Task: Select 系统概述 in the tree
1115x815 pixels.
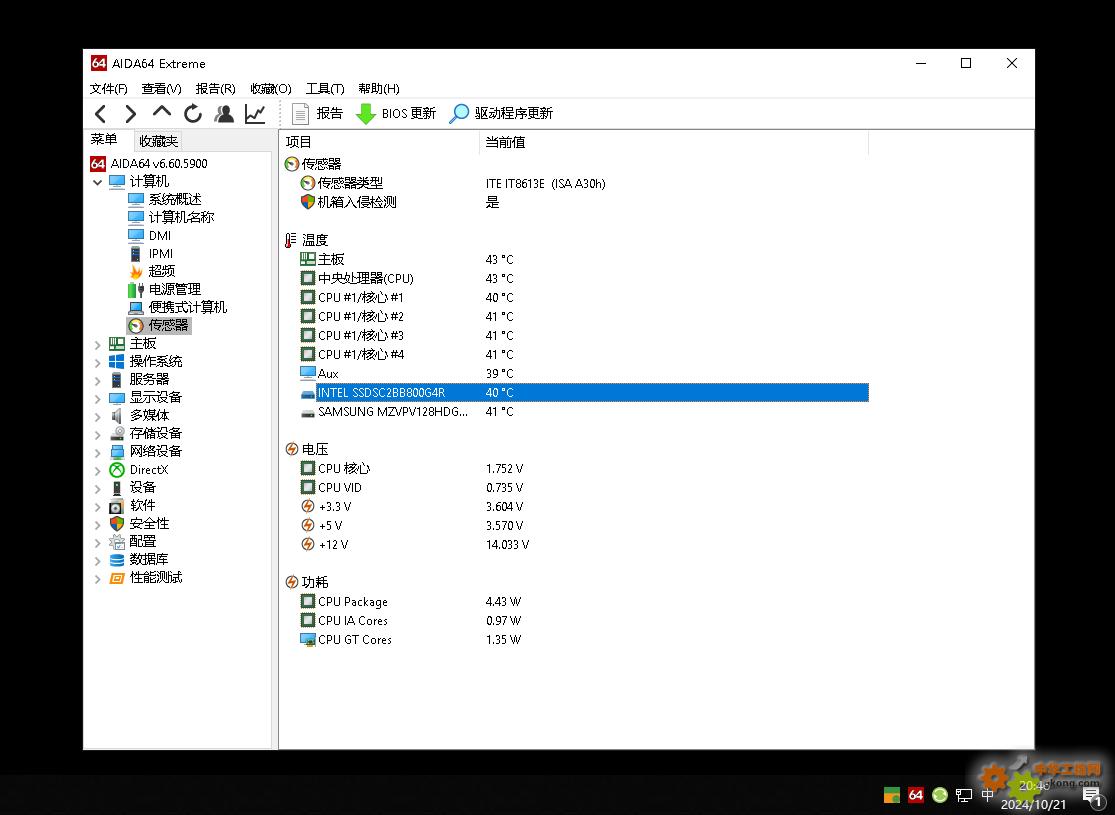Action: 165,199
